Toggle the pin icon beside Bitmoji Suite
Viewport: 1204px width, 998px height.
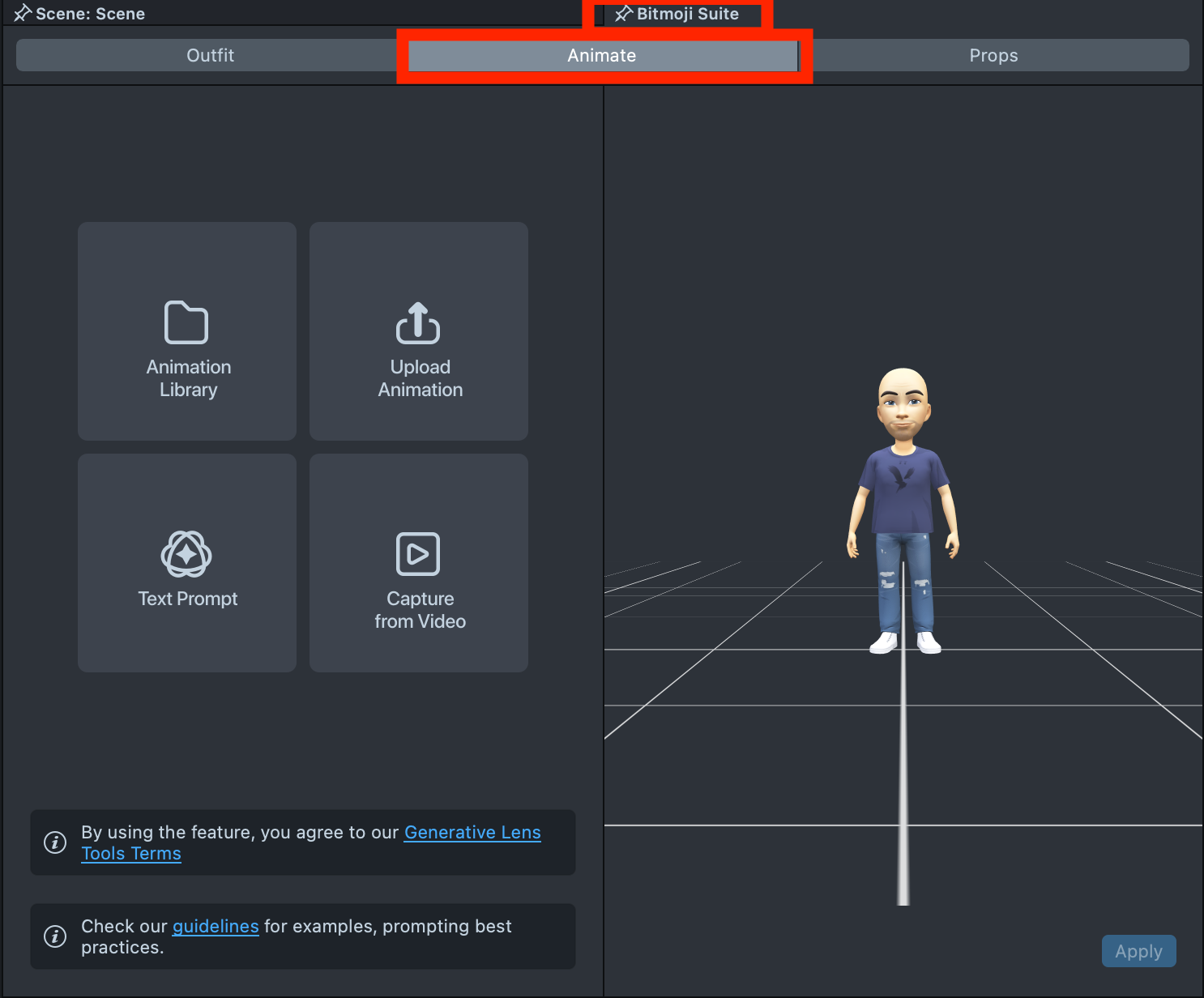tap(623, 14)
